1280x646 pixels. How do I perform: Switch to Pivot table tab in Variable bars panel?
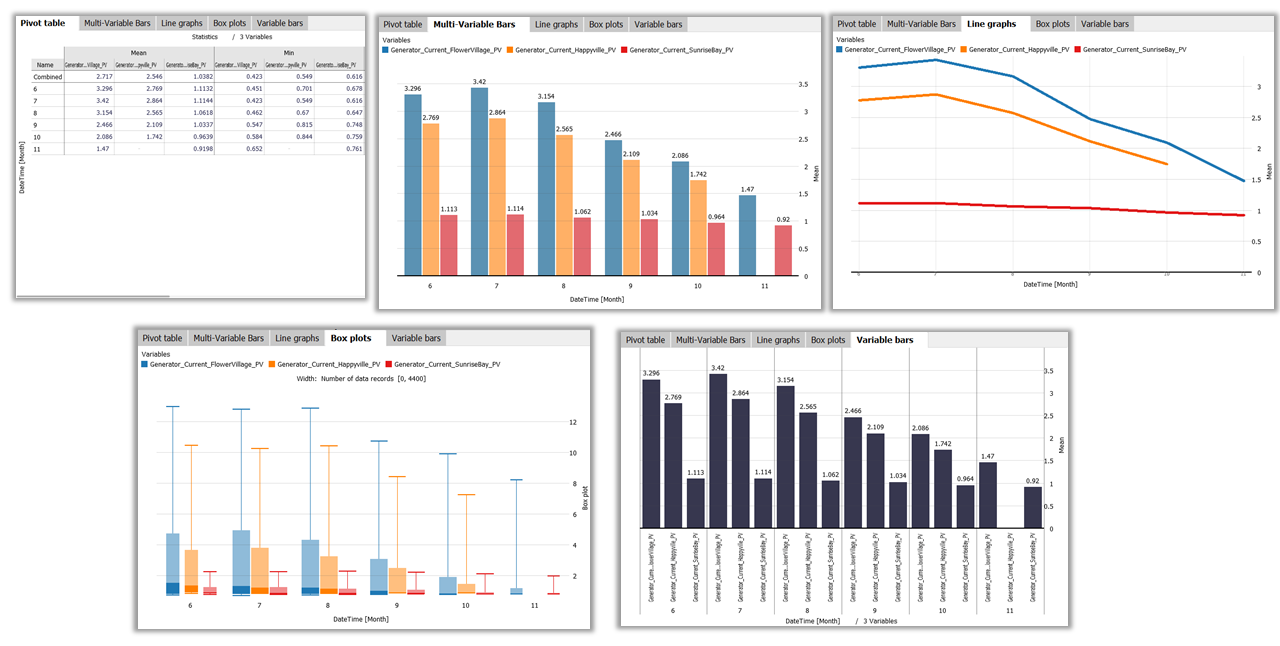tap(645, 340)
